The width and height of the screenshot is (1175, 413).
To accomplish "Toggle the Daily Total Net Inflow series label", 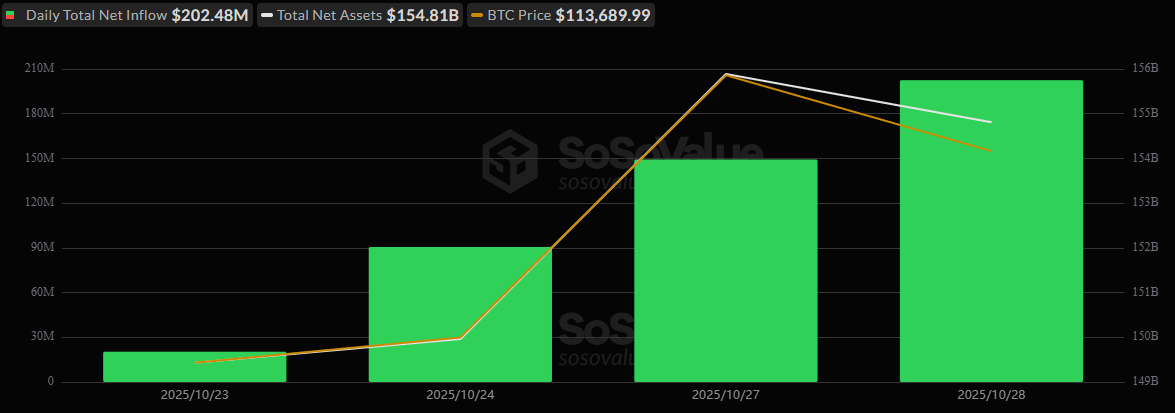I will click(96, 16).
